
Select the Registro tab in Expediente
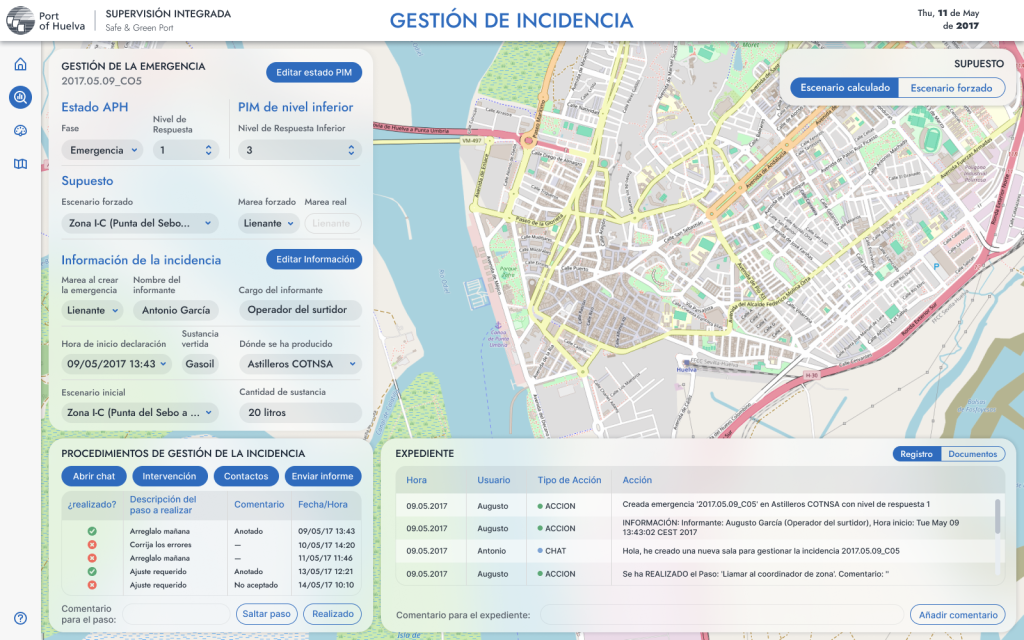(916, 454)
